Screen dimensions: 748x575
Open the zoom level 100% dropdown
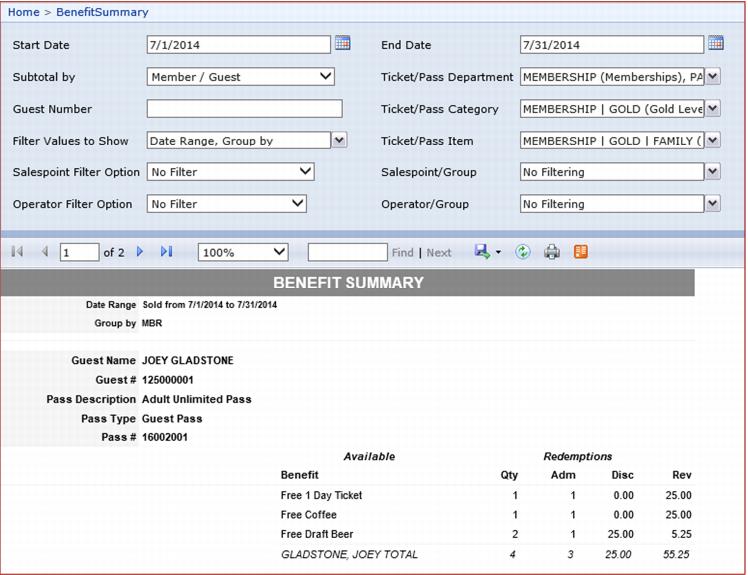pyautogui.click(x=278, y=252)
